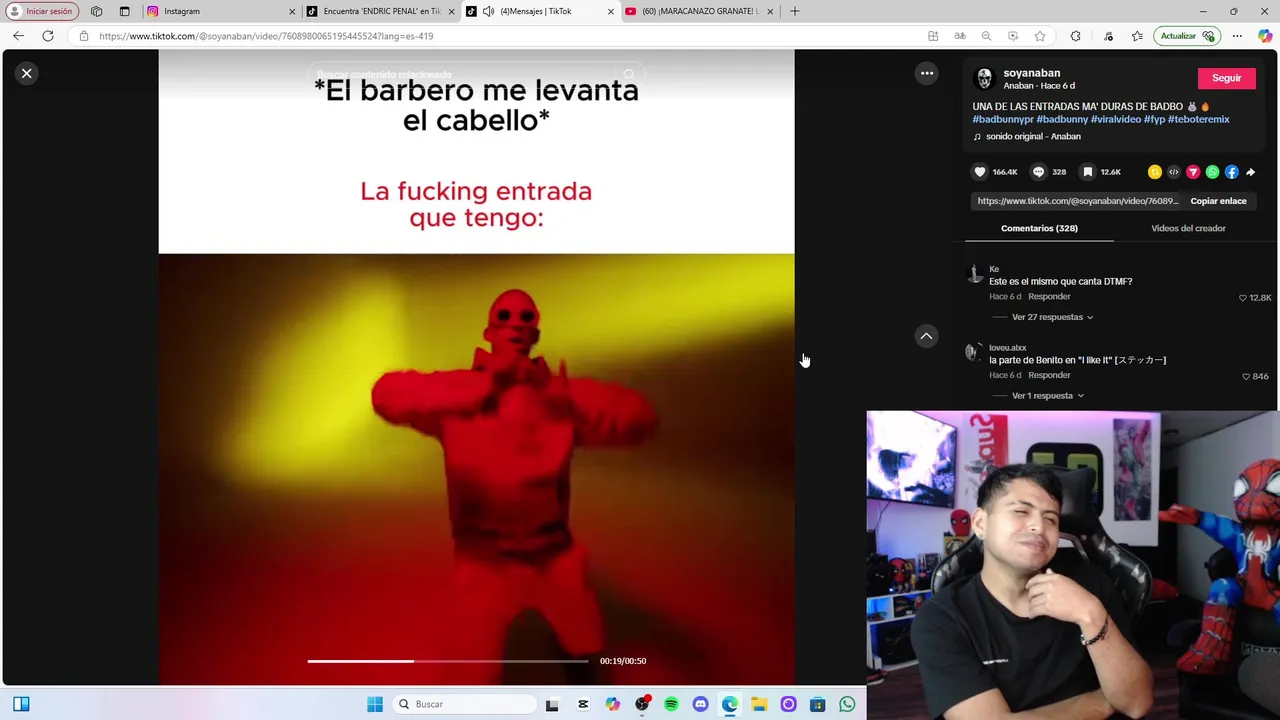1280x720 pixels.
Task: Close the TikTok video viewer with X
Action: point(27,73)
